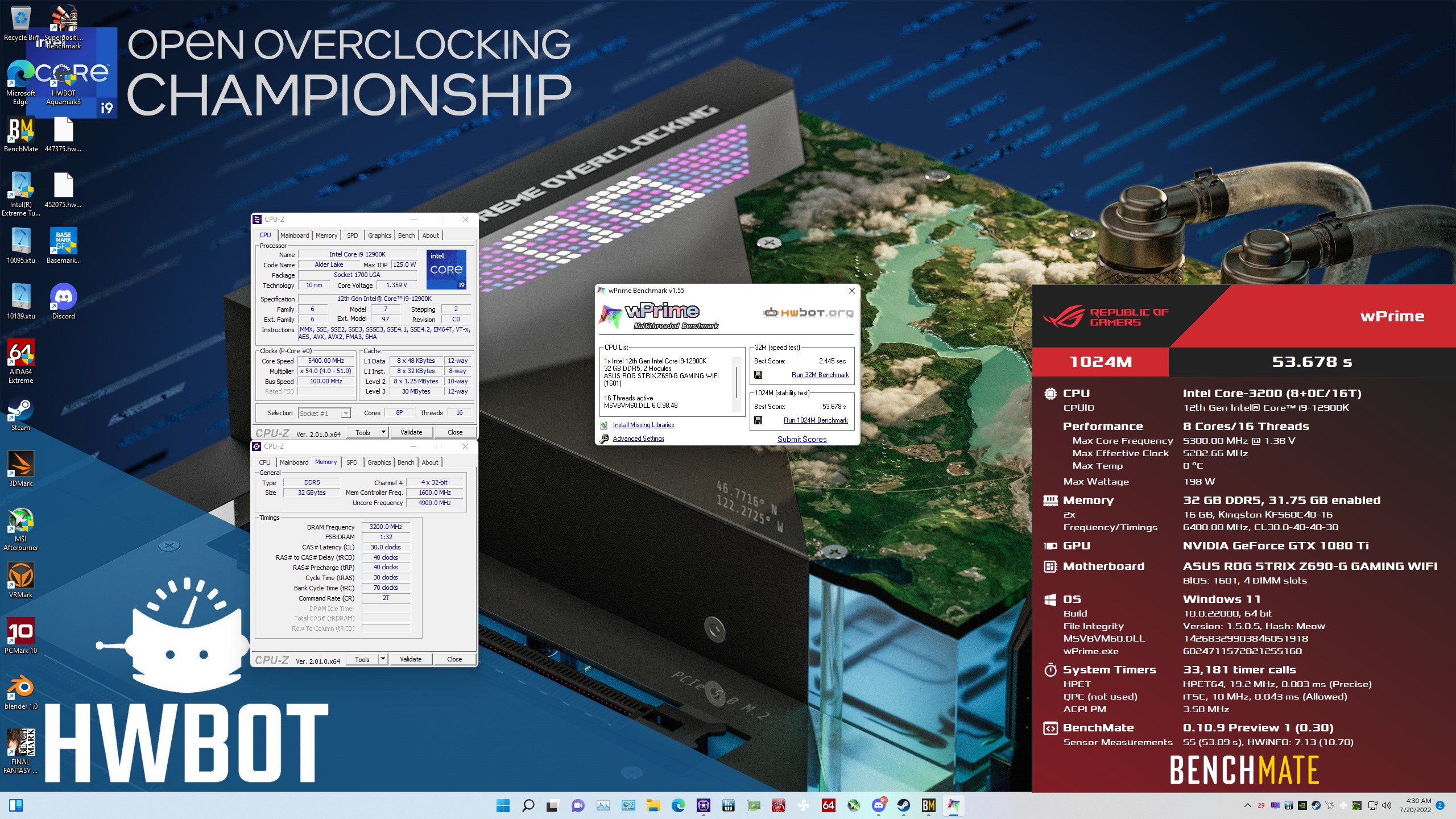This screenshot has width=1456, height=819.
Task: Click the BenchMate BM icon in taskbar
Action: click(929, 805)
